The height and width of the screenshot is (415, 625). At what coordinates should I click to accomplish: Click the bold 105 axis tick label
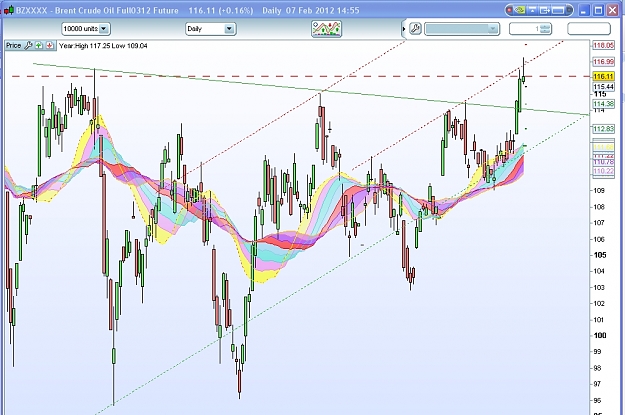pos(600,255)
